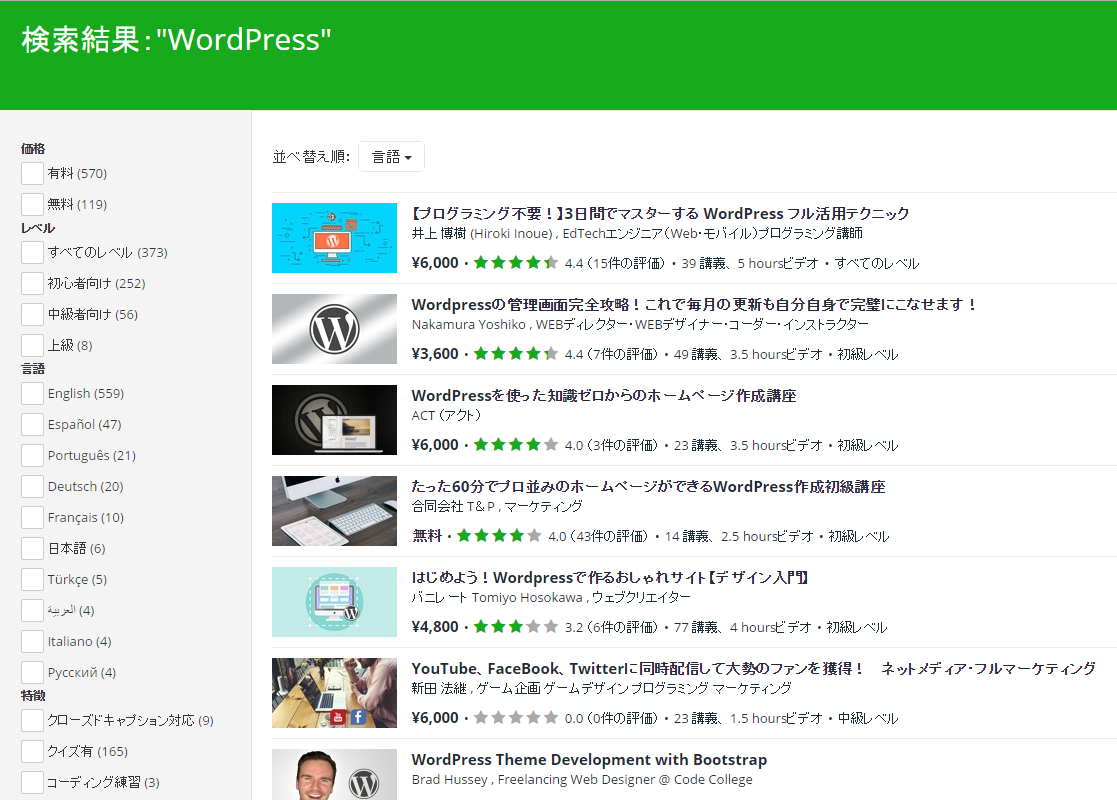
Task: Toggle the Arabic (4) language filter
Action: click(32, 610)
